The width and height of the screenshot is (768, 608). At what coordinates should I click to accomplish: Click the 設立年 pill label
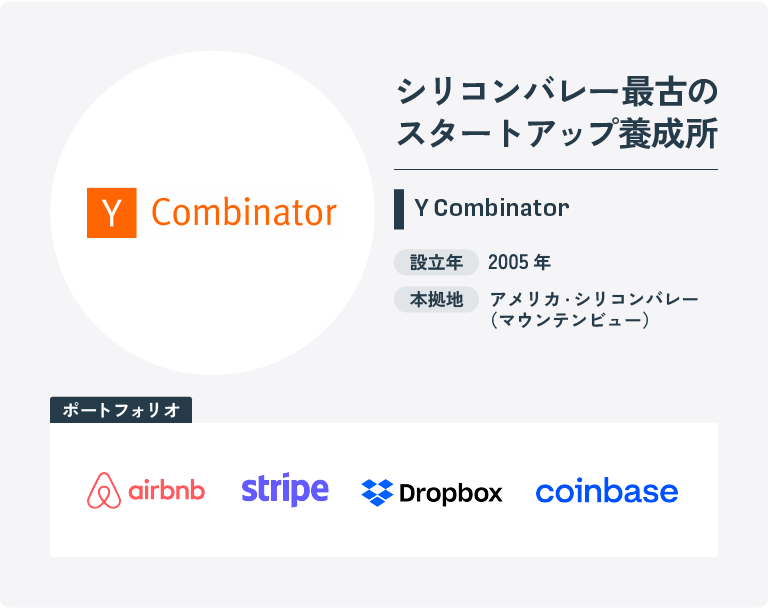(x=436, y=262)
